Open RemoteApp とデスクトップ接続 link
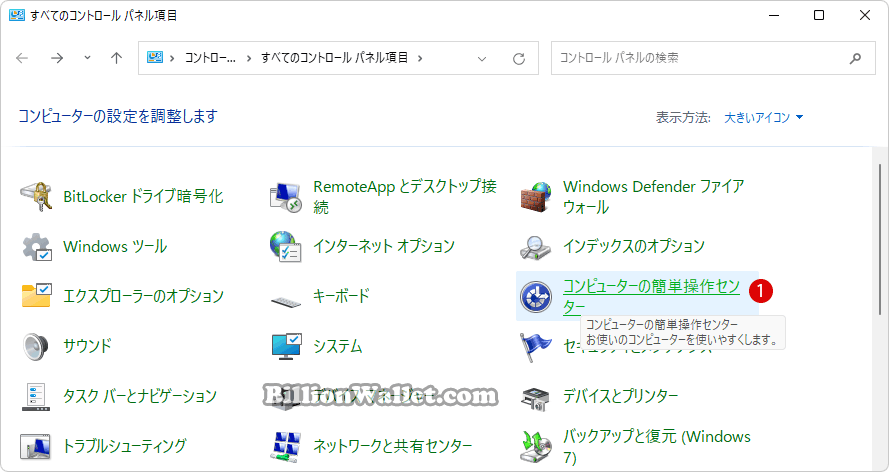Viewport: 889px width, 472px height. pyautogui.click(x=405, y=197)
